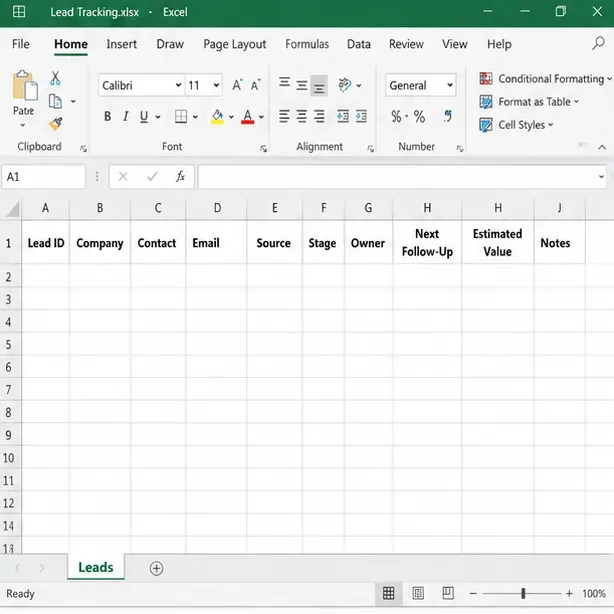Screen dimensions: 614x614
Task: Click the Insert Function fx button
Action: [x=180, y=177]
